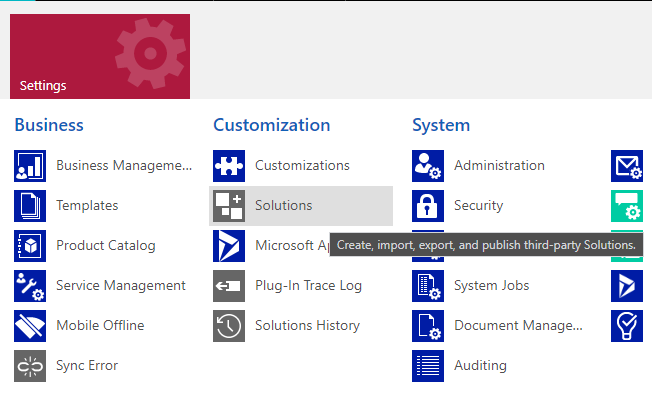Viewport: 652px width, 398px height.
Task: Open Service Management
Action: point(121,285)
